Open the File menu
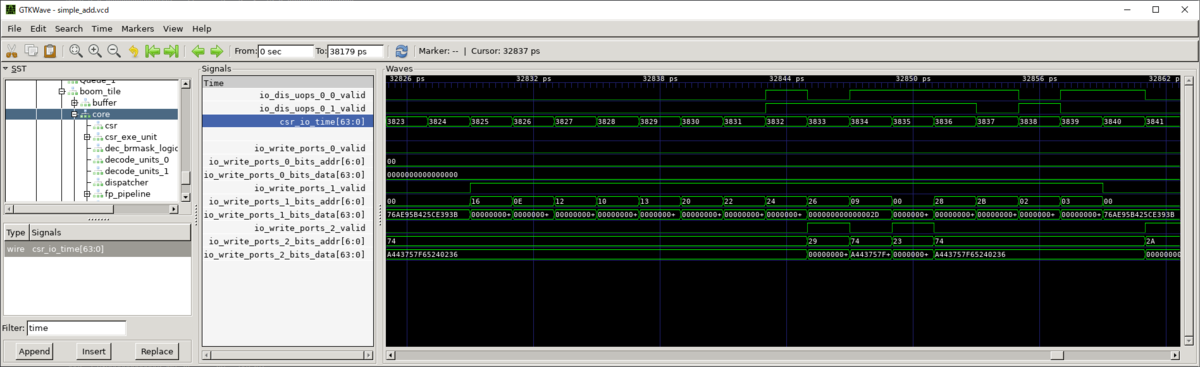 (14, 29)
